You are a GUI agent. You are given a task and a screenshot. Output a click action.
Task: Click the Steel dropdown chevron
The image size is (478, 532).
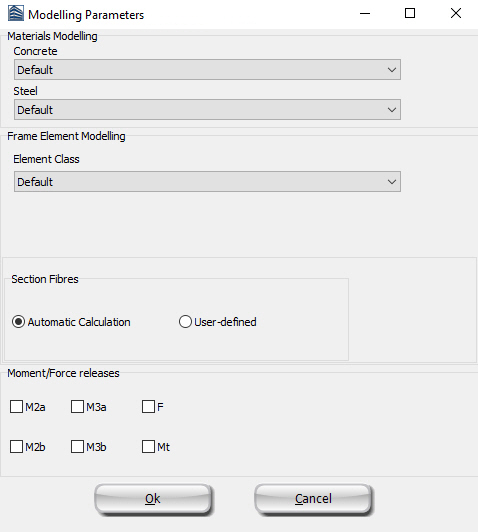[x=391, y=110]
